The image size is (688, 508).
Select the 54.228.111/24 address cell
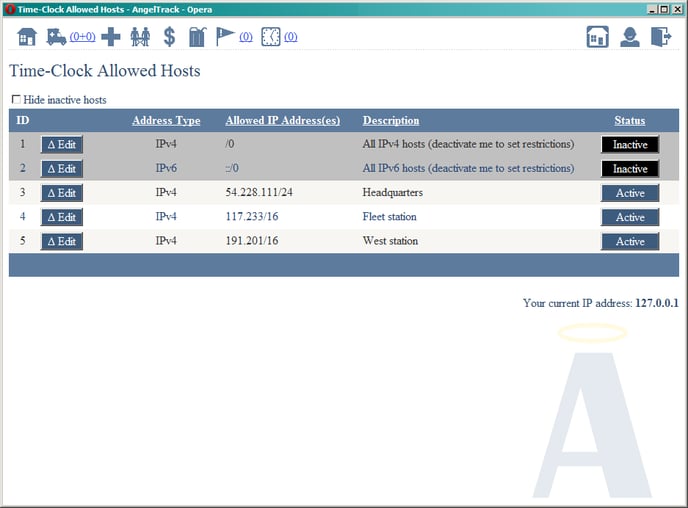[x=259, y=192]
